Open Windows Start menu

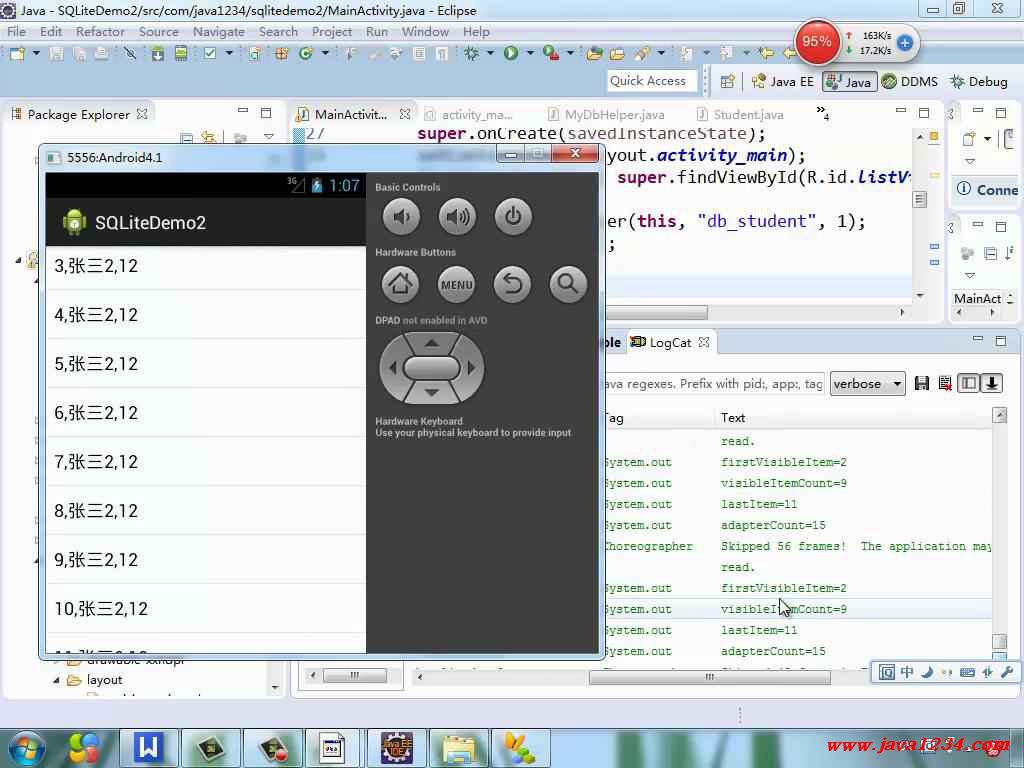(x=25, y=748)
